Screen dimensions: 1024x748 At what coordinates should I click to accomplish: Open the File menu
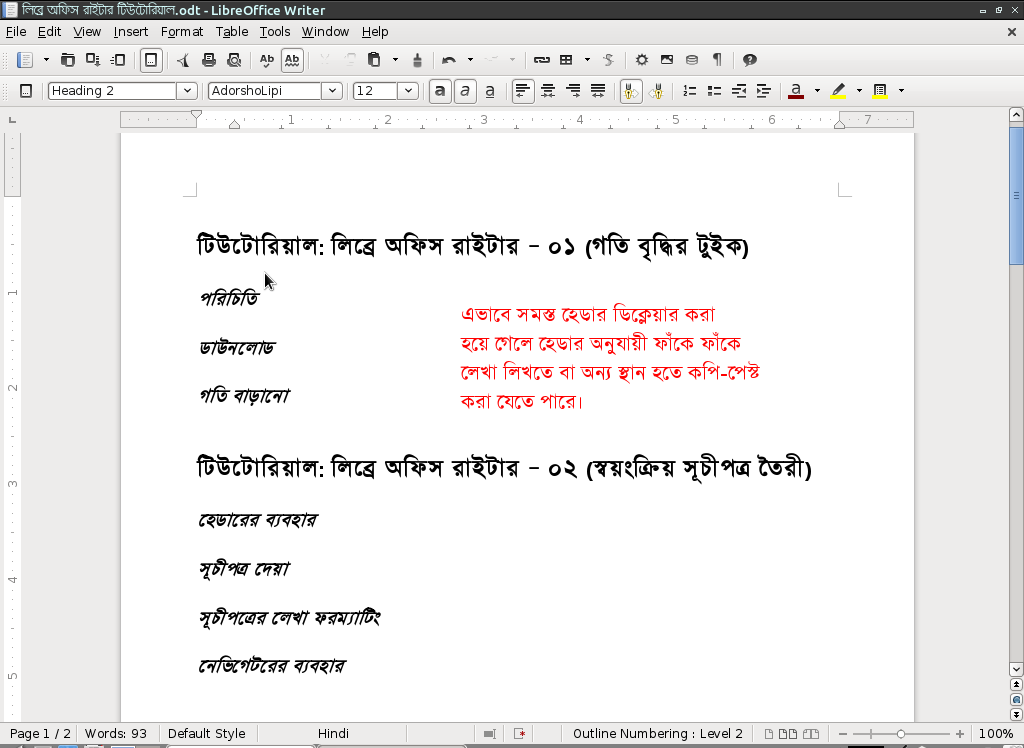tap(16, 31)
